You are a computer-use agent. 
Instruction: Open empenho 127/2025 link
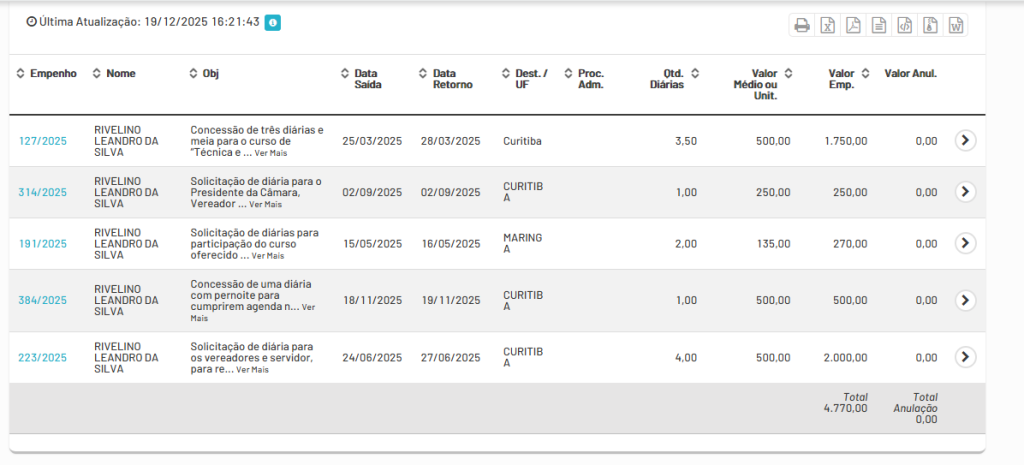coord(43,141)
